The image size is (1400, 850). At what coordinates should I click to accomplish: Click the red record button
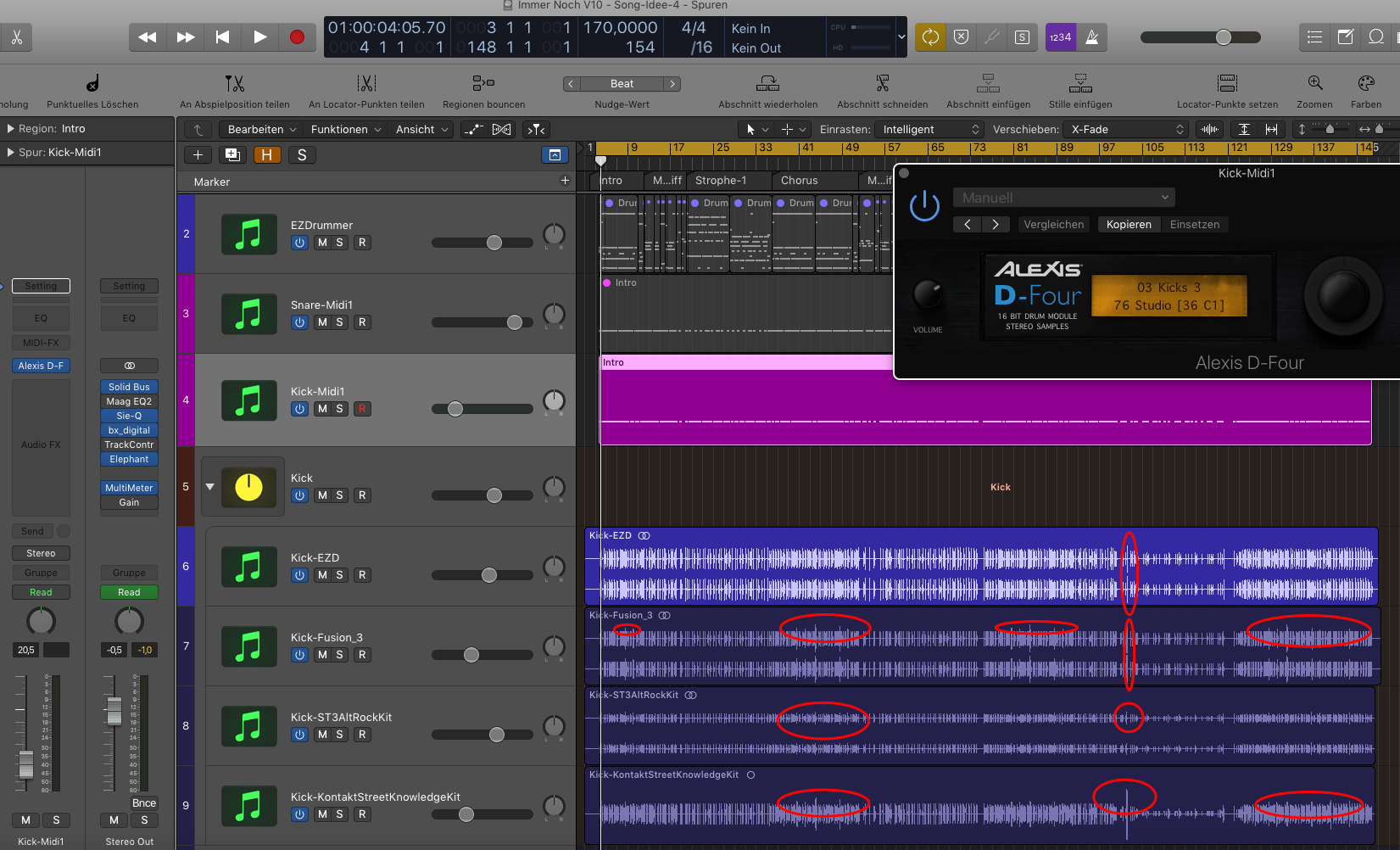pos(297,37)
